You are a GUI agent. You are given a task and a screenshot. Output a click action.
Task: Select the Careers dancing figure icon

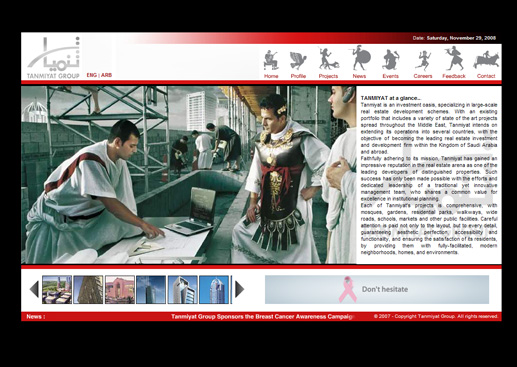click(x=423, y=60)
